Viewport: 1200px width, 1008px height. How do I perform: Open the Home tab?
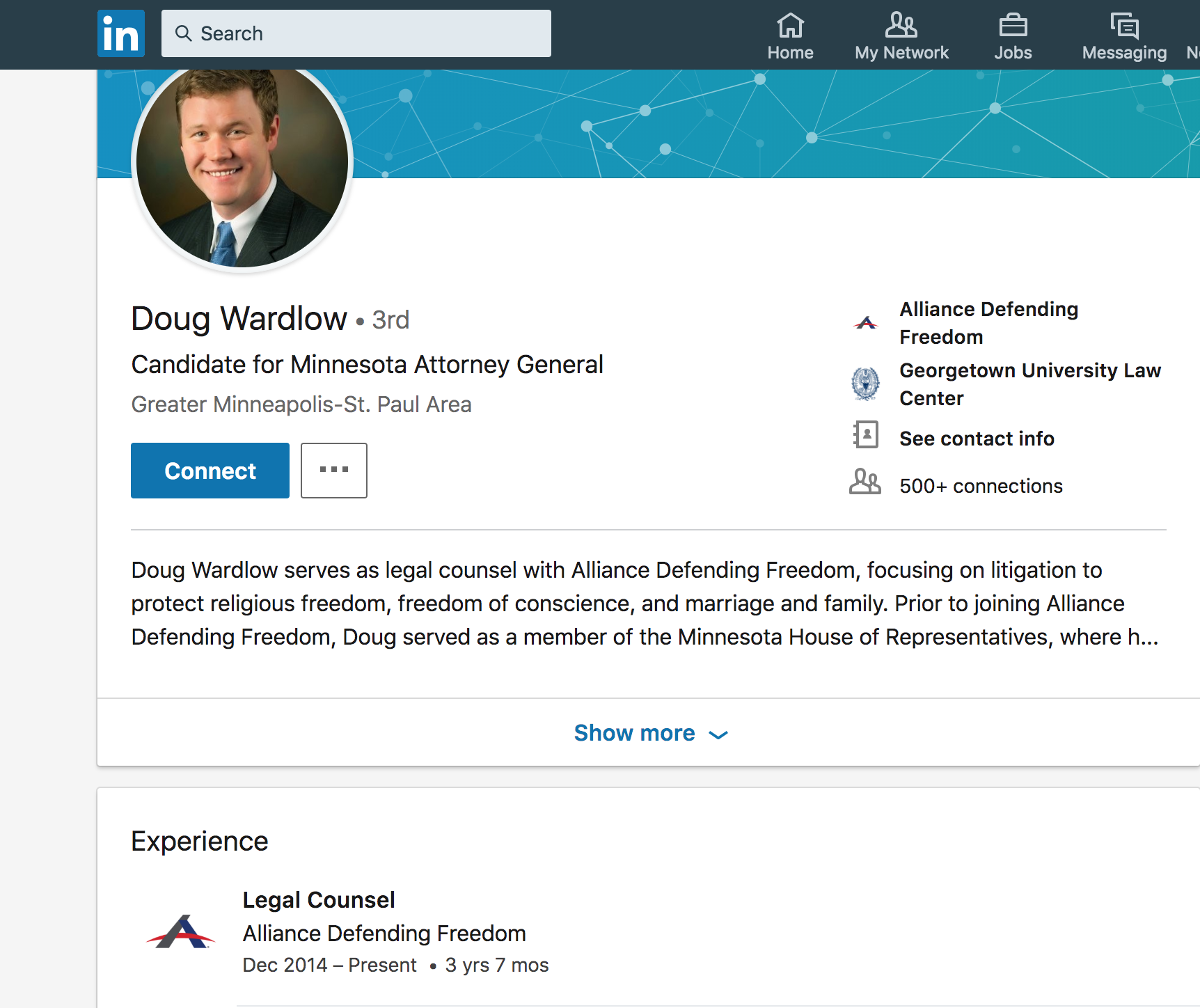[x=790, y=36]
